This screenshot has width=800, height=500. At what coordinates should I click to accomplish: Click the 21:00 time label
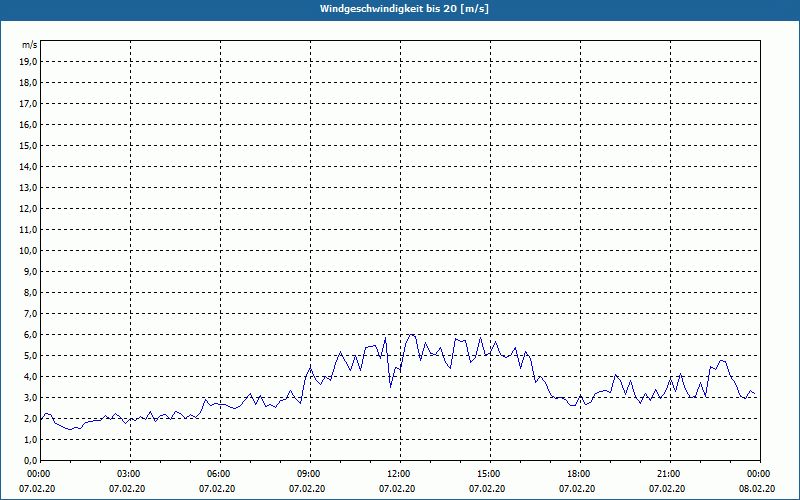point(670,474)
